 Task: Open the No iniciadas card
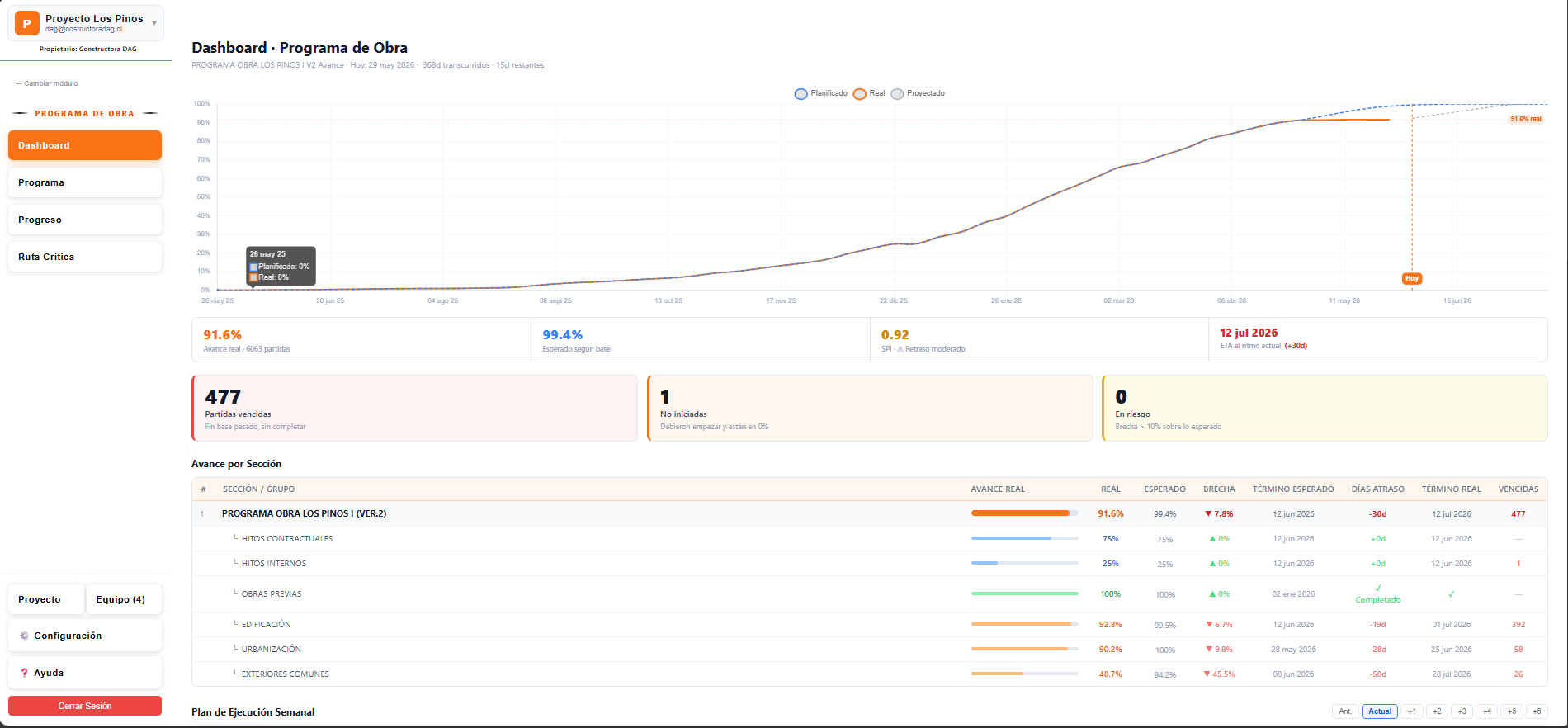(x=870, y=409)
